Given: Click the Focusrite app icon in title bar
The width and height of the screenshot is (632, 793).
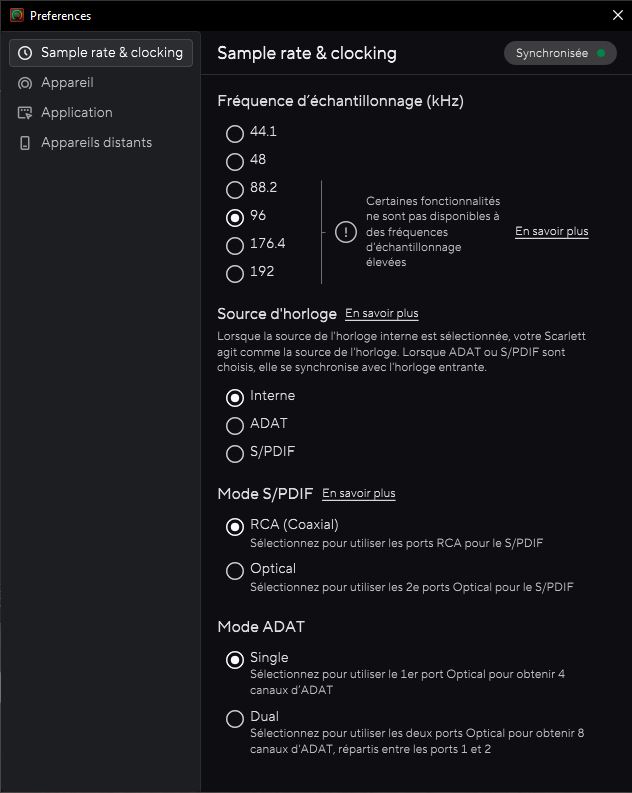Looking at the screenshot, I should (16, 15).
